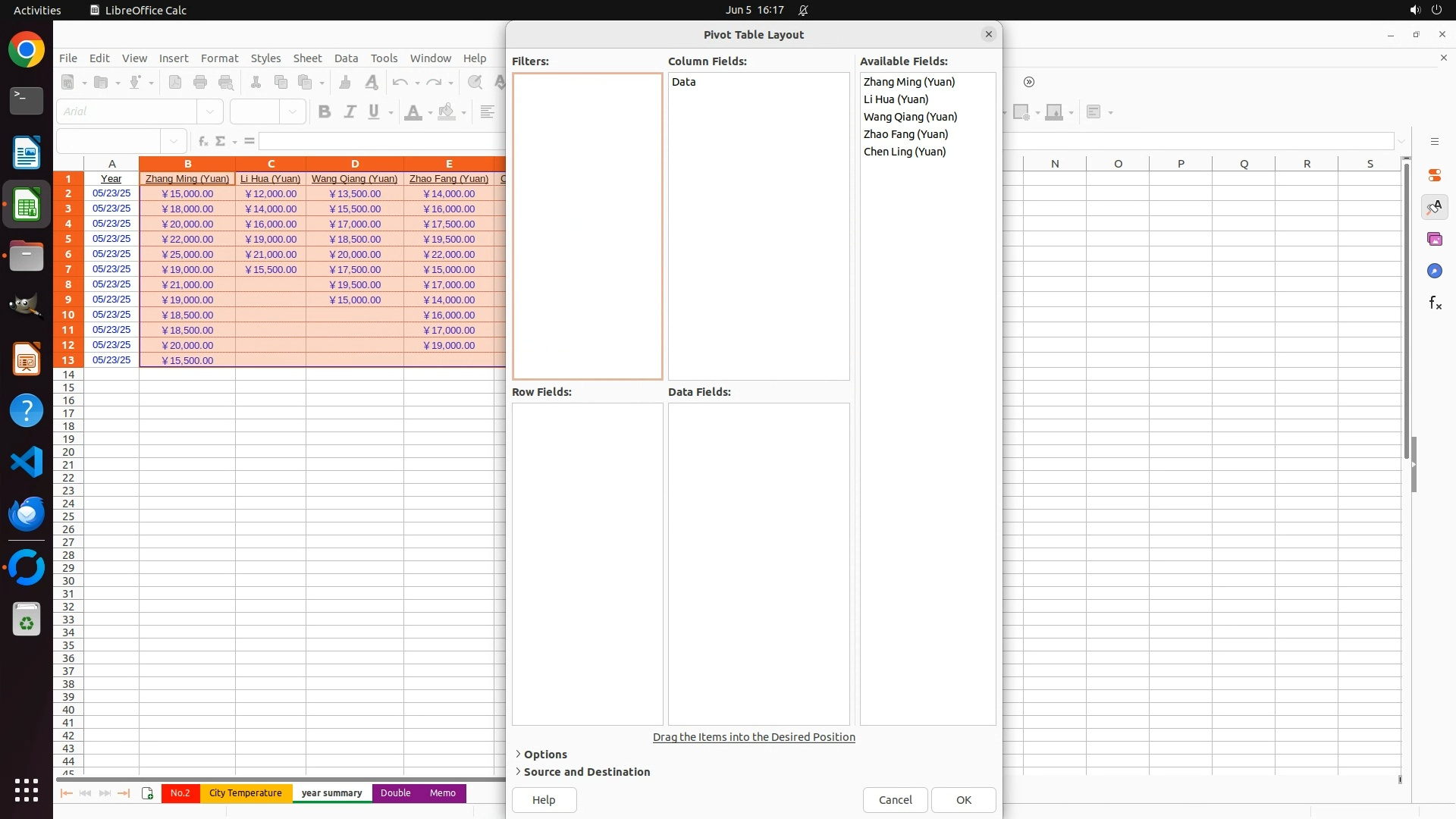Click the Cancel button

click(895, 799)
